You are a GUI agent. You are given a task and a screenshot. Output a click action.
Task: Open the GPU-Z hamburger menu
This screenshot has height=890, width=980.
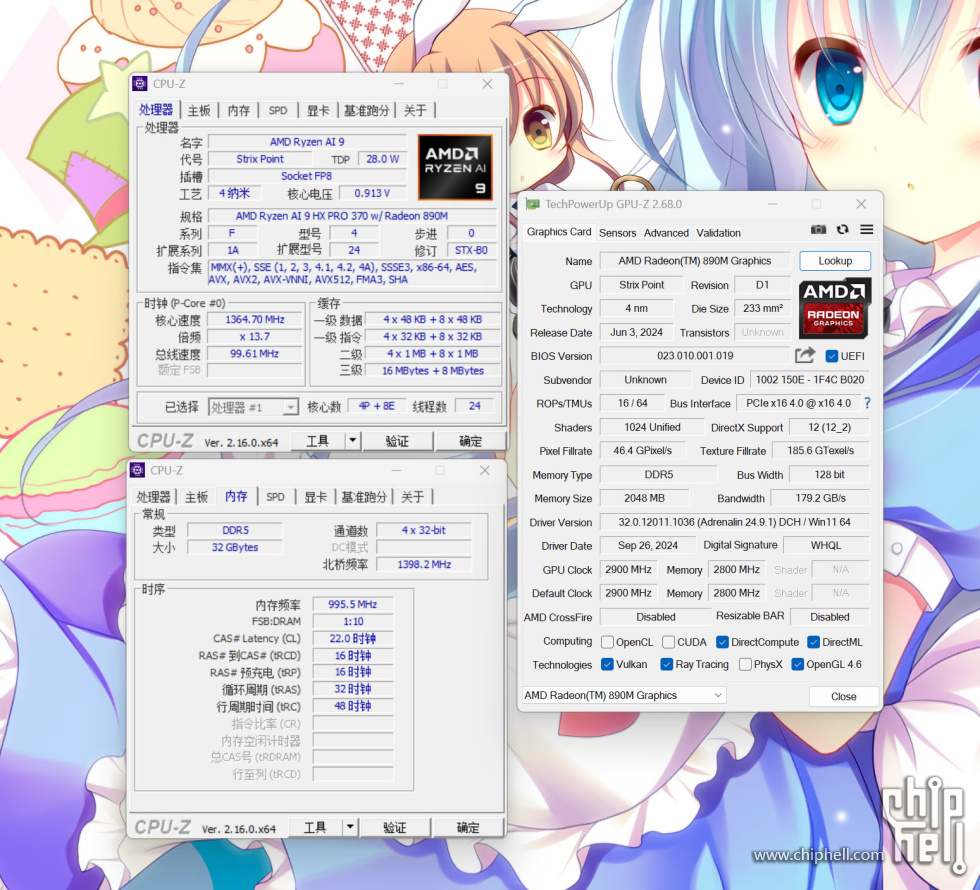866,229
